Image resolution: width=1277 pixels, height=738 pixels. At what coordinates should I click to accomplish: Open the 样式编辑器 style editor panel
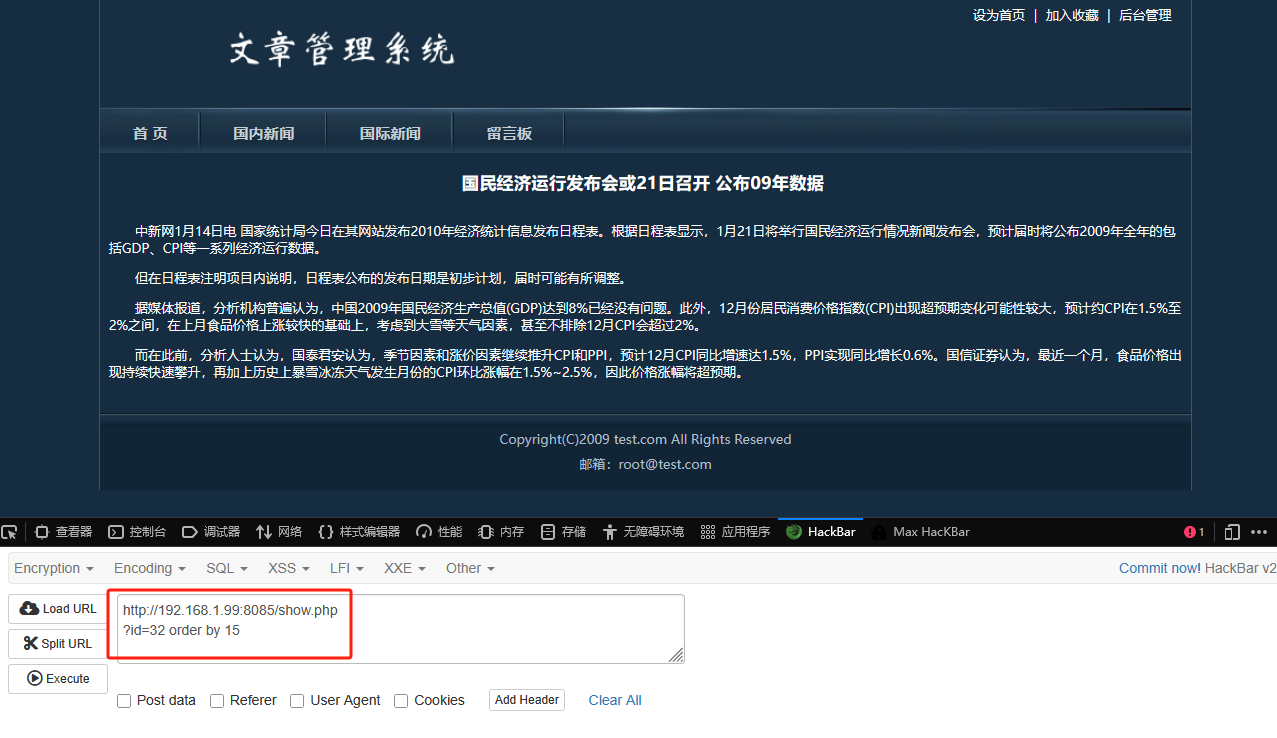pos(359,532)
